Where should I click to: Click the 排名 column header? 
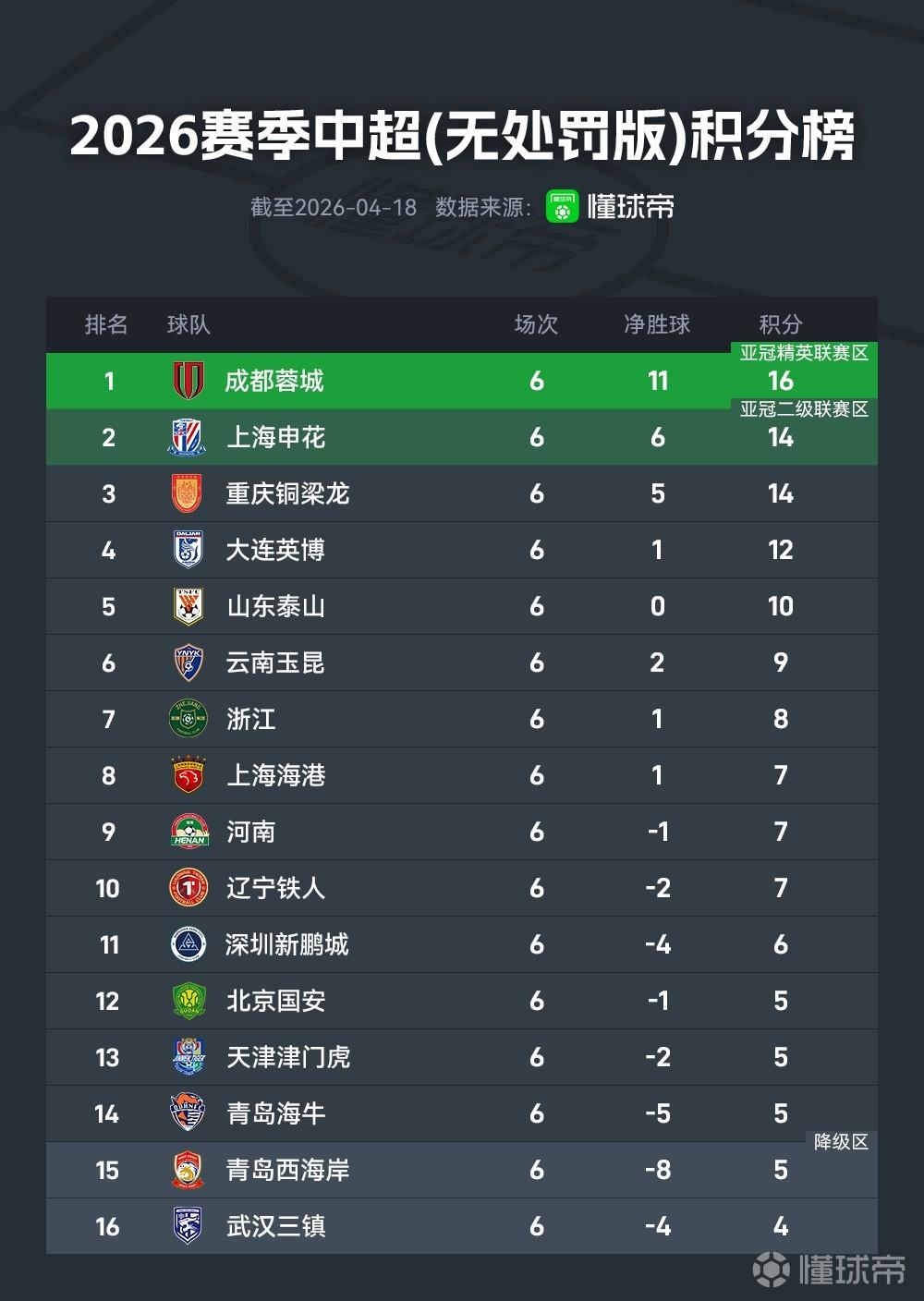tap(106, 324)
